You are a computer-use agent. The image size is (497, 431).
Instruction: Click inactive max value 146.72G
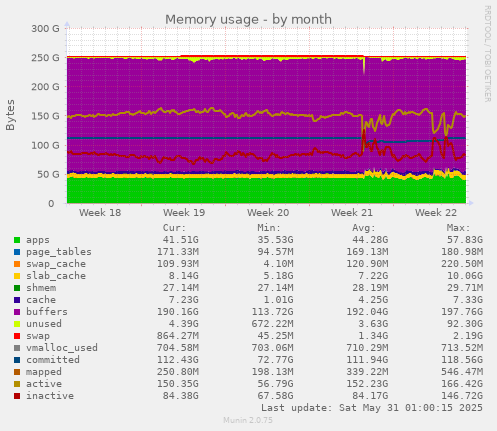[462, 396]
